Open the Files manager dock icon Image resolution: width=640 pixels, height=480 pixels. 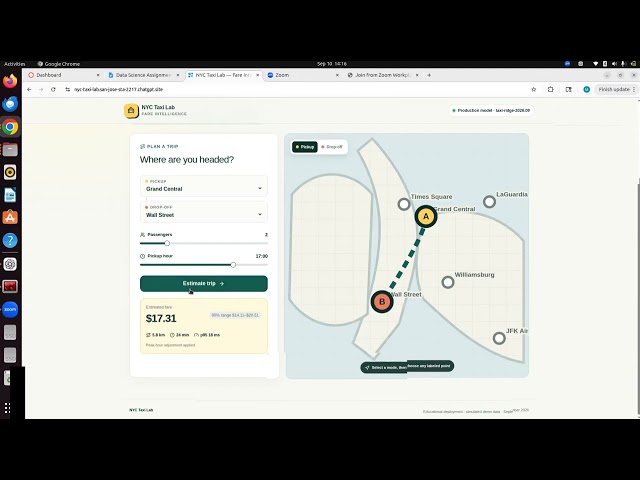click(10, 150)
